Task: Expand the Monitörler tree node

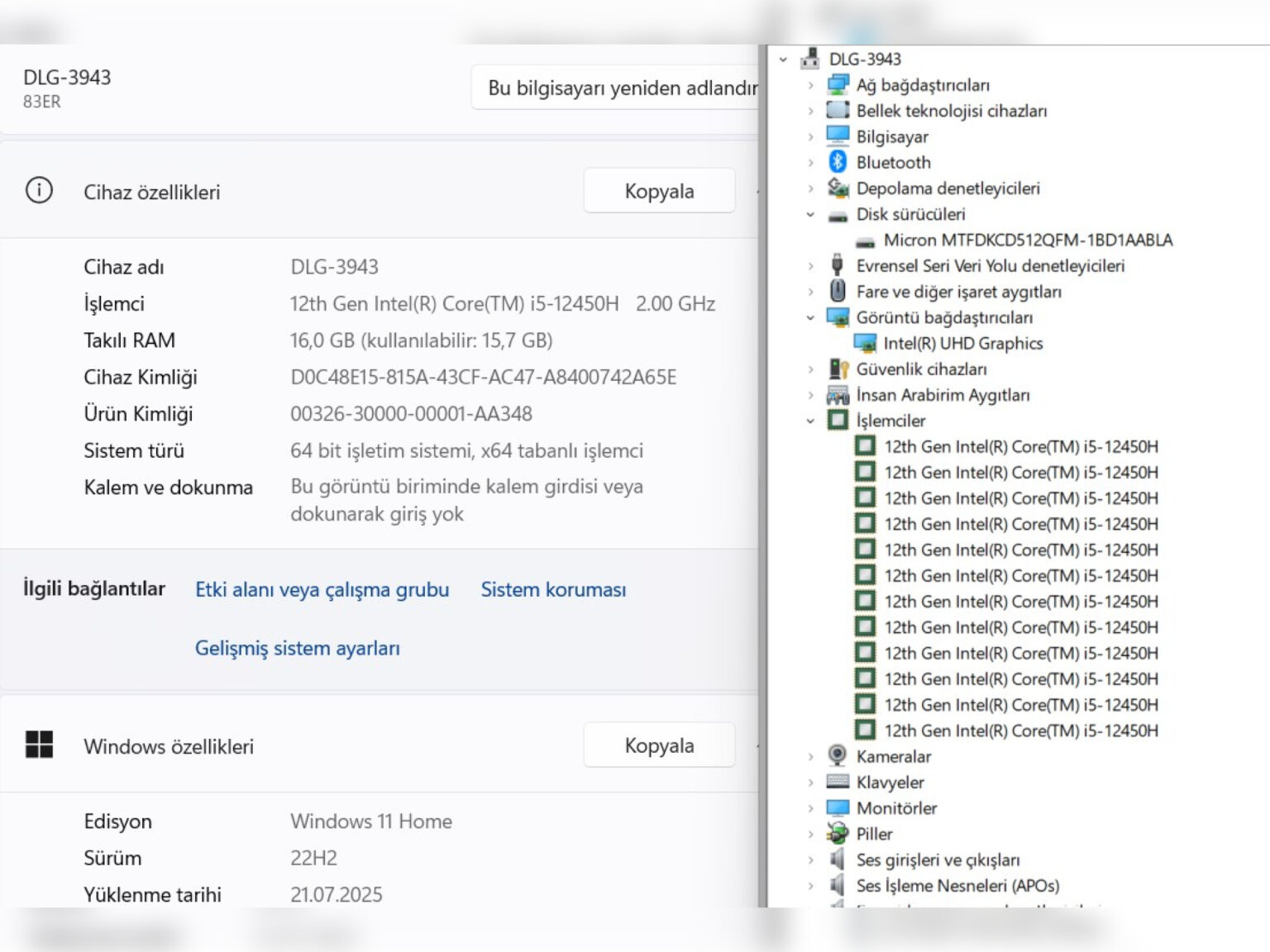Action: coord(810,808)
